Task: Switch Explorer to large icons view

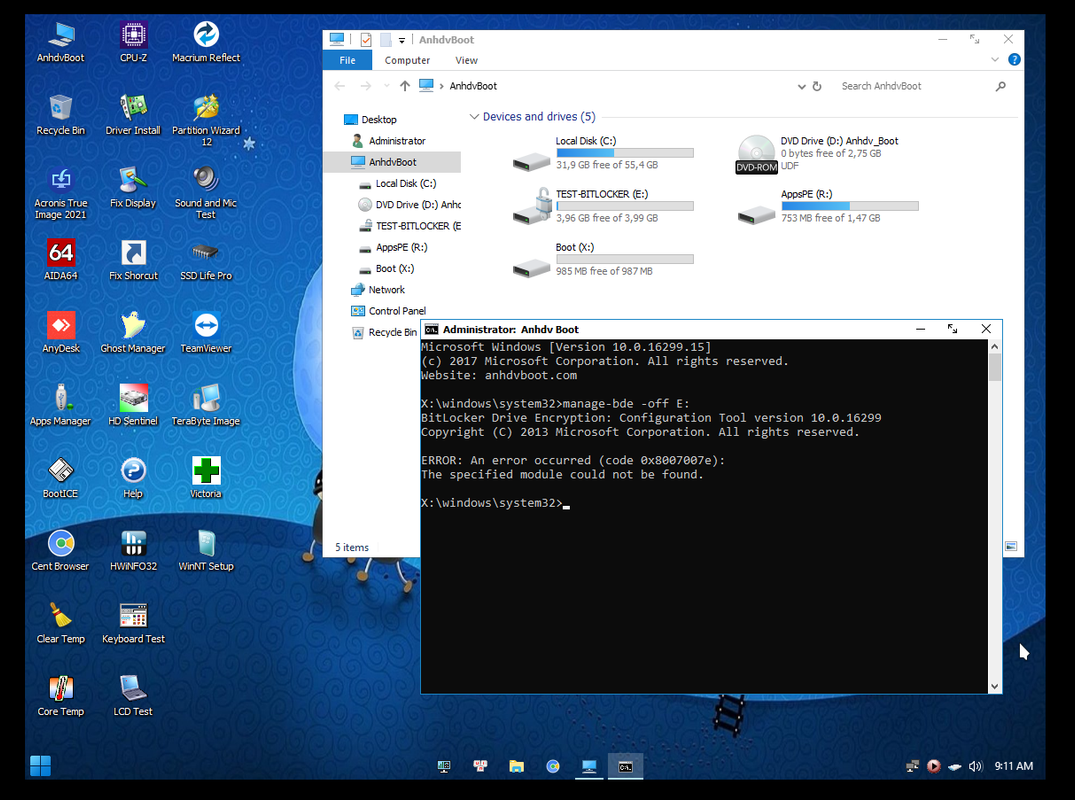Action: [1011, 546]
